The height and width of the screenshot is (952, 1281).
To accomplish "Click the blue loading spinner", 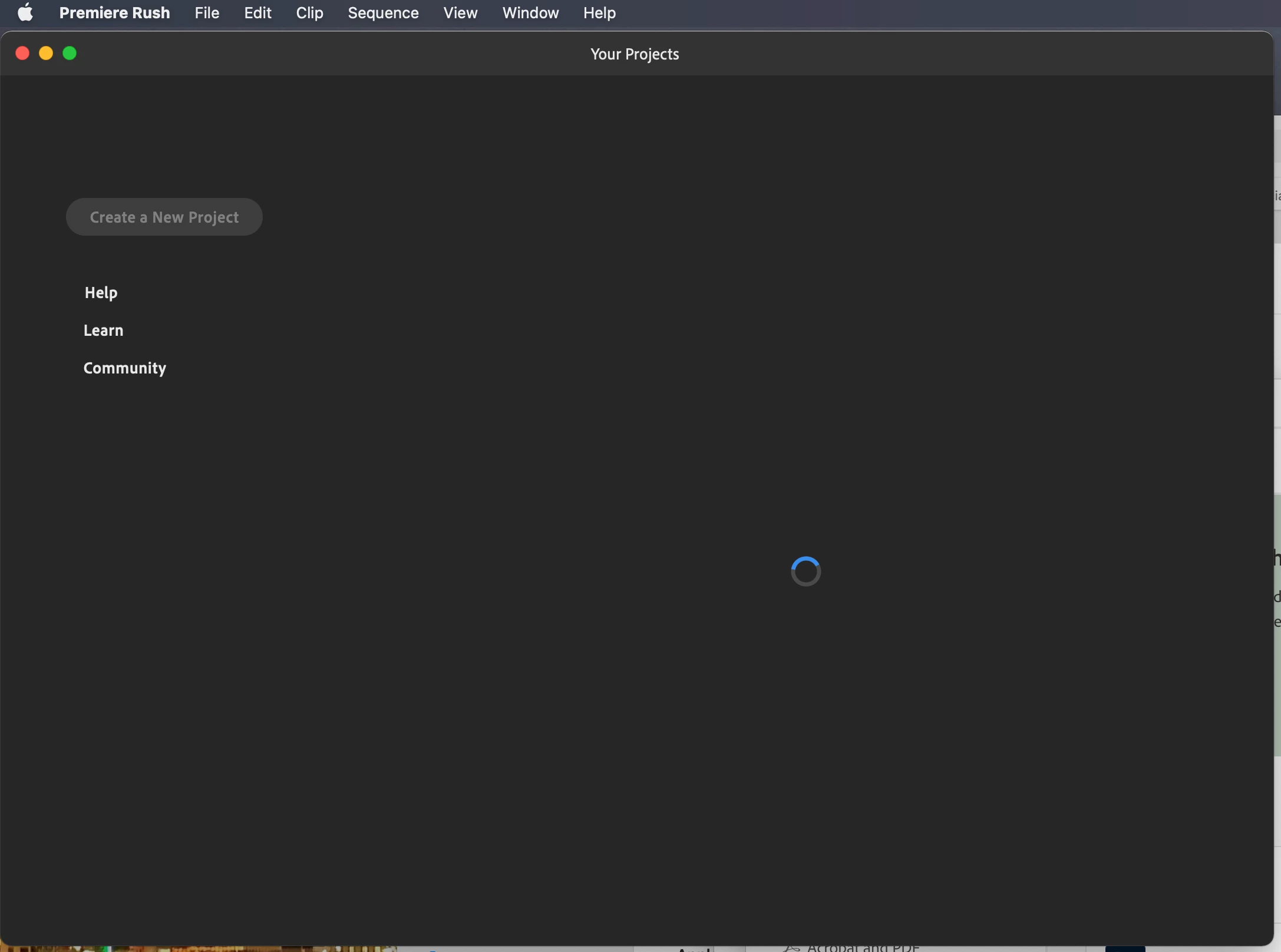I will pyautogui.click(x=805, y=571).
